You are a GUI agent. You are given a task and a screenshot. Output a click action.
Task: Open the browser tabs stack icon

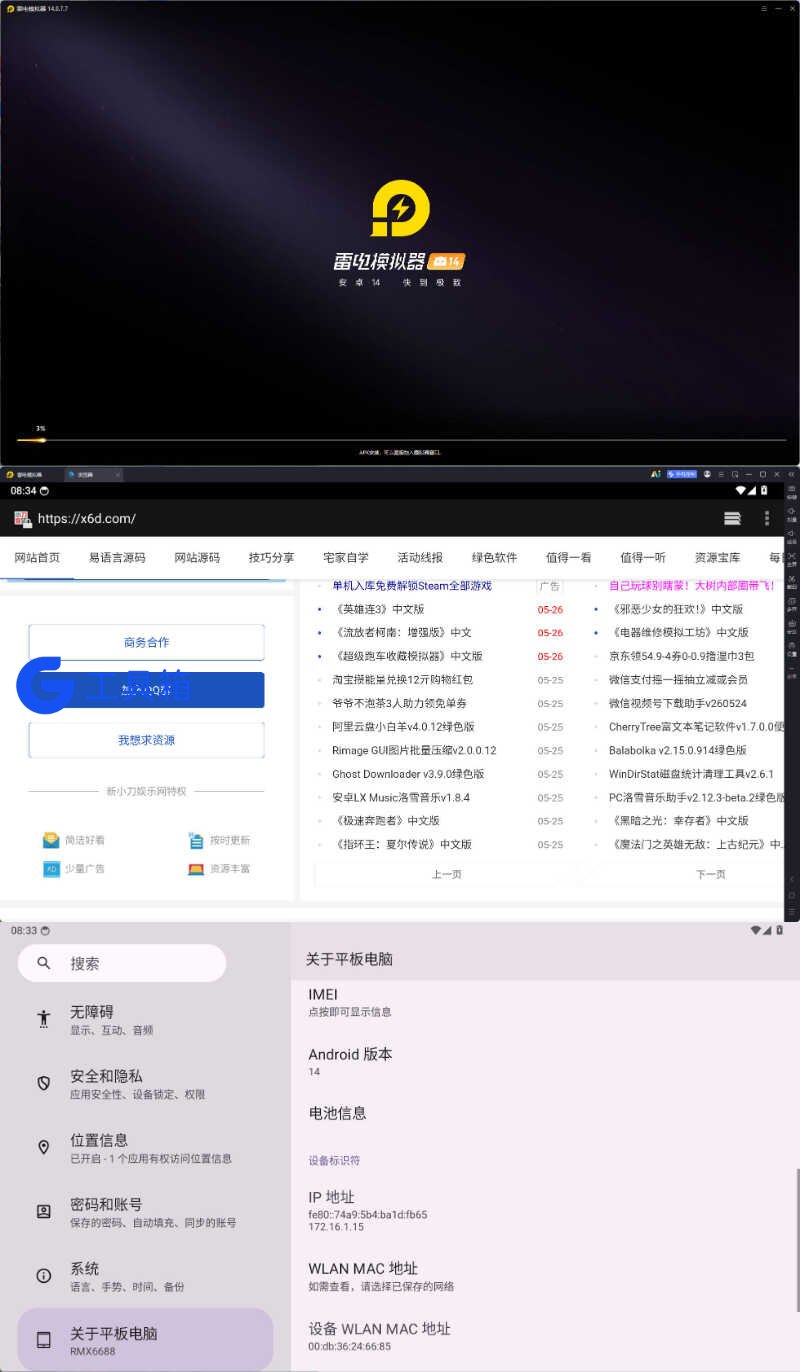point(732,518)
